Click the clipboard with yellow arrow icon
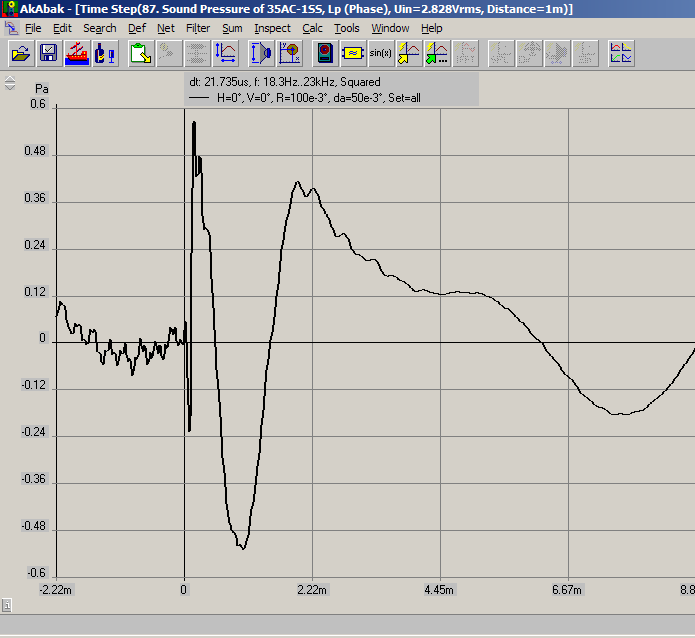The height and width of the screenshot is (638, 695). [141, 53]
